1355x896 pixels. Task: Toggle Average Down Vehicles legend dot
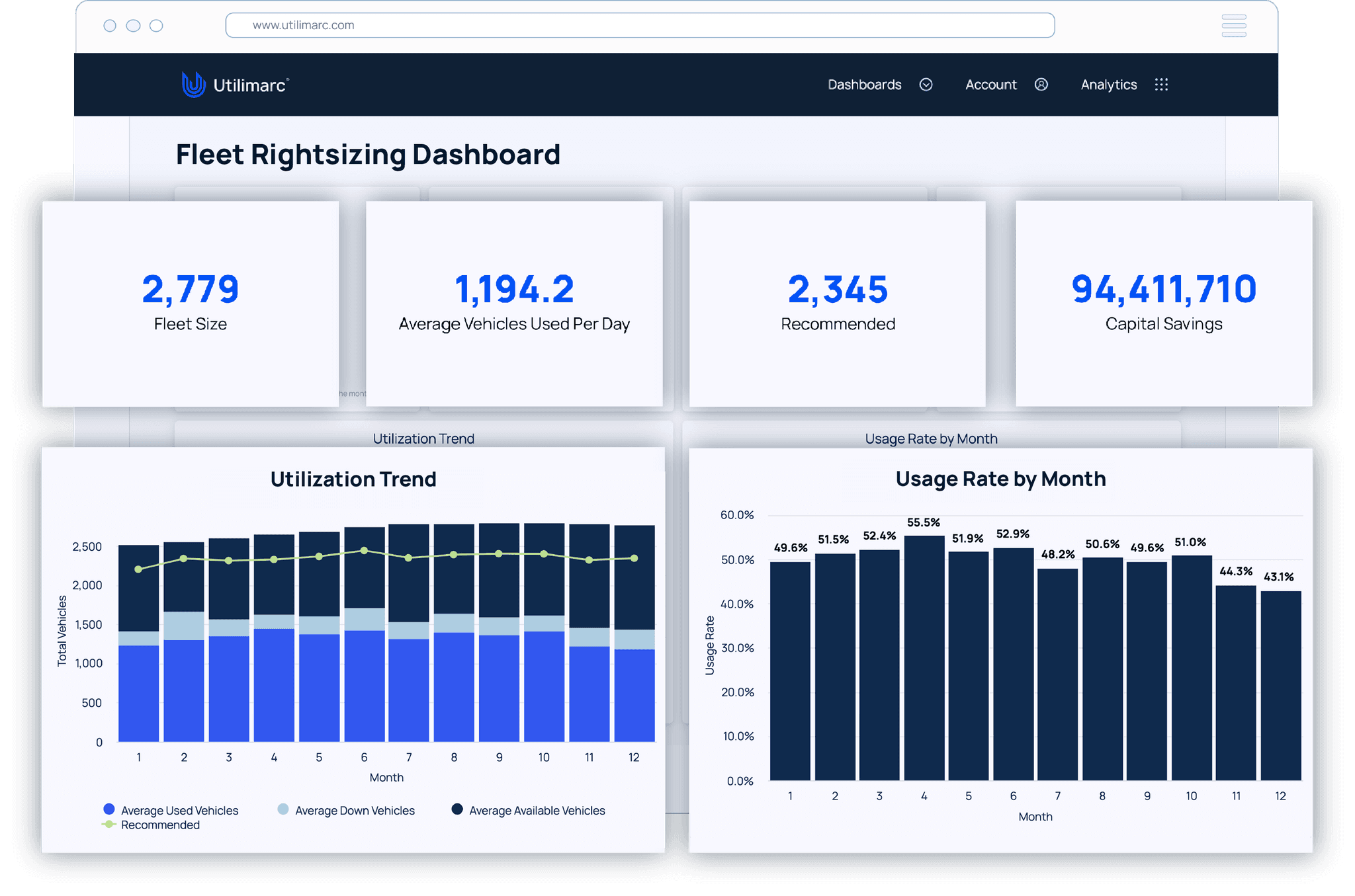tap(283, 809)
